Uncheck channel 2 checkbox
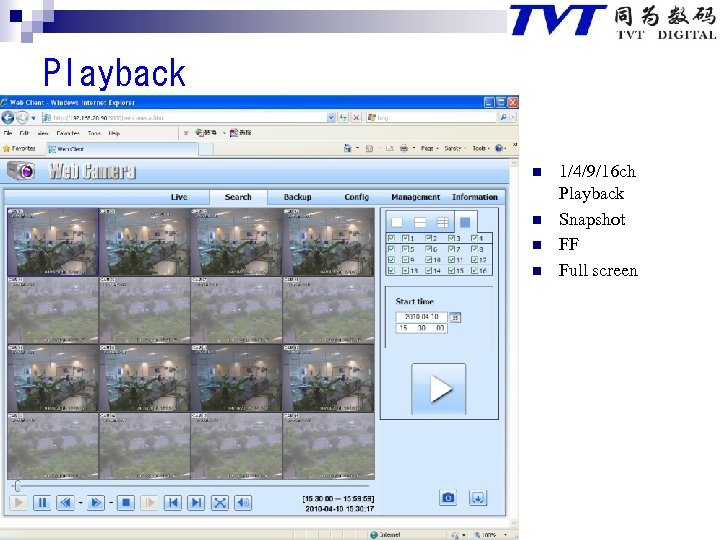 click(428, 238)
